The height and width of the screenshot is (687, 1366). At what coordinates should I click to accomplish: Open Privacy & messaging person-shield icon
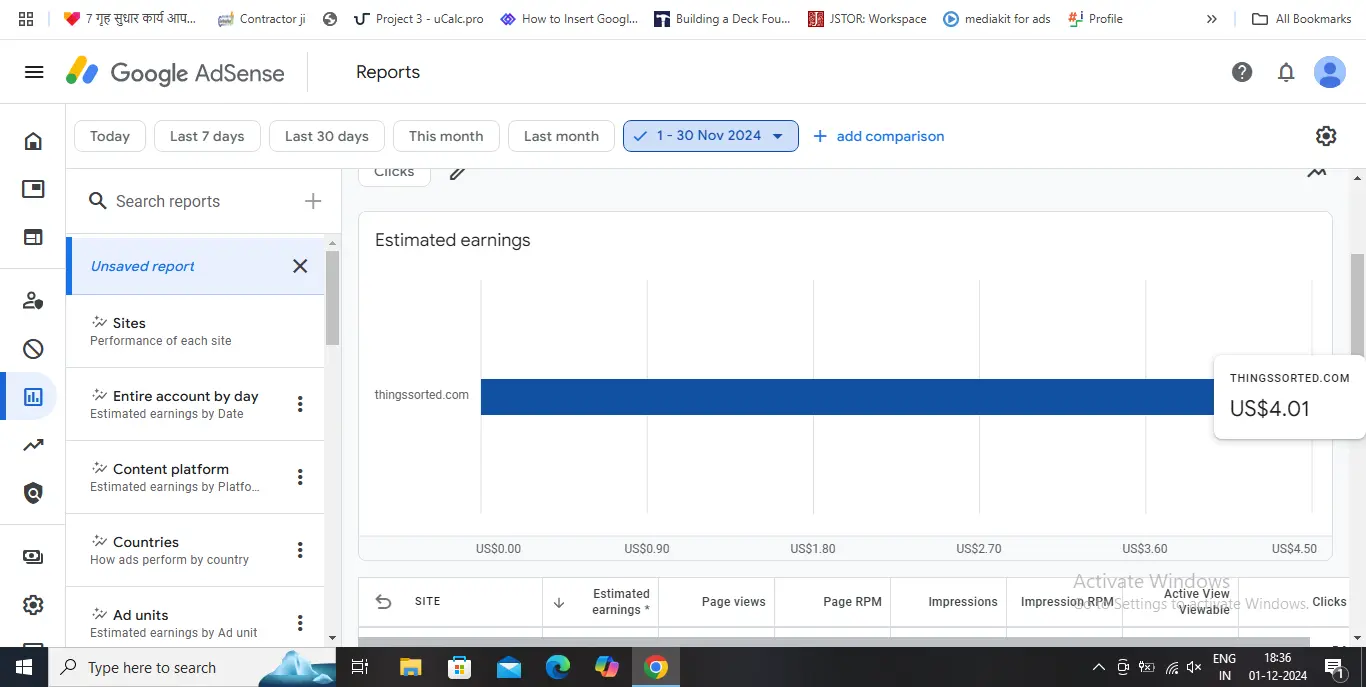tap(33, 300)
